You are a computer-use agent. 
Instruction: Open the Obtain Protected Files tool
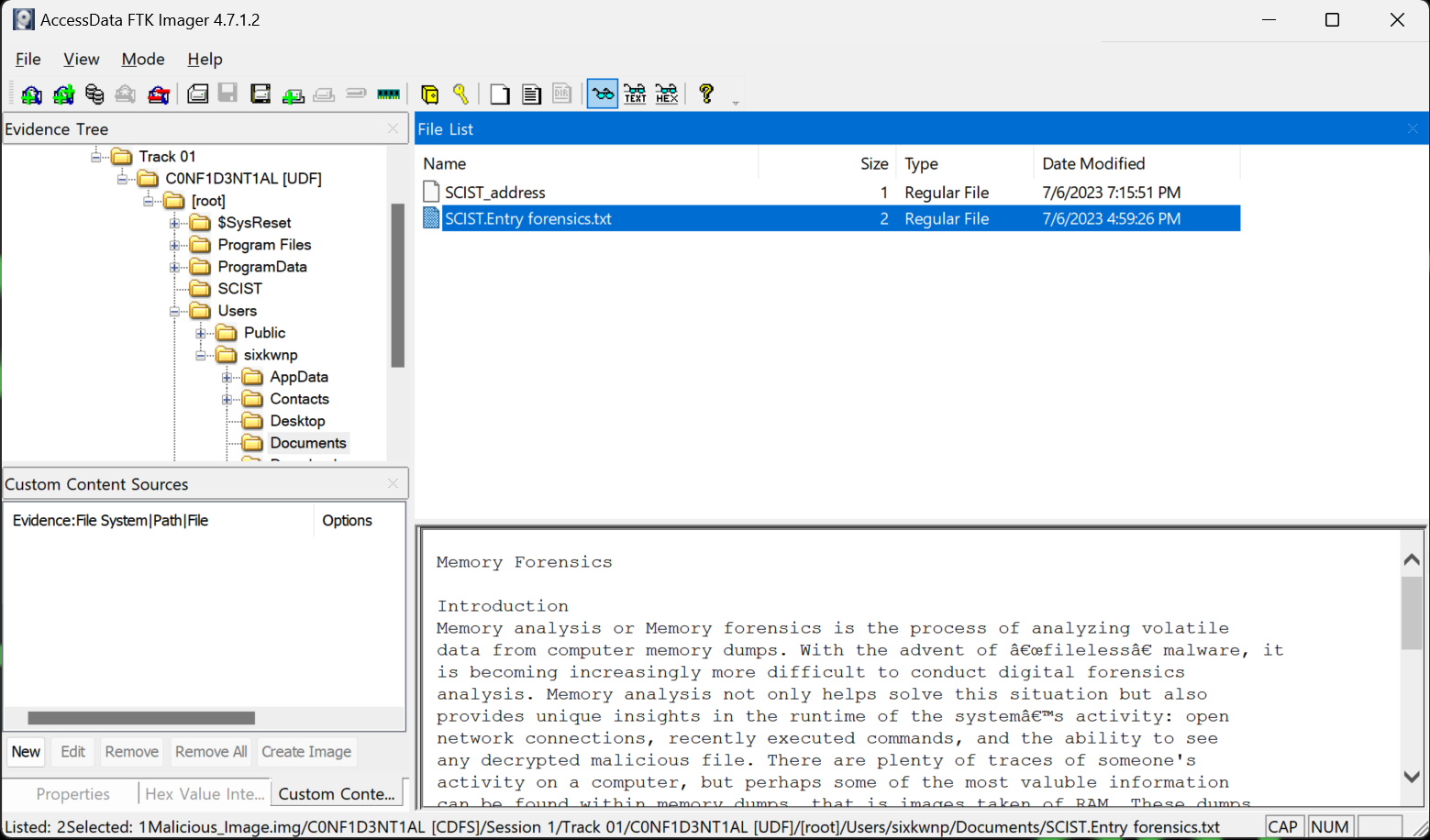(x=429, y=94)
